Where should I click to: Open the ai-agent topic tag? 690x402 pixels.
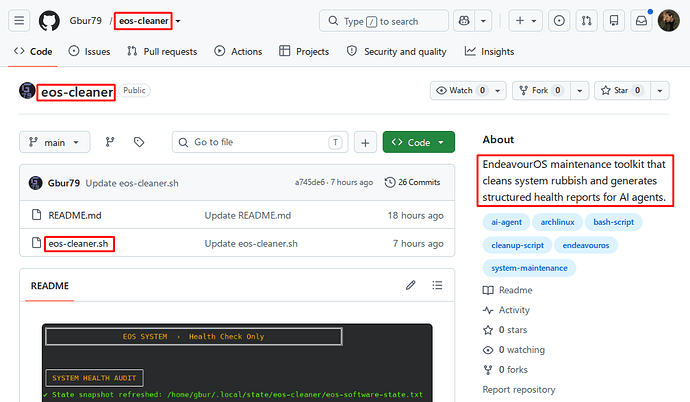(506, 222)
